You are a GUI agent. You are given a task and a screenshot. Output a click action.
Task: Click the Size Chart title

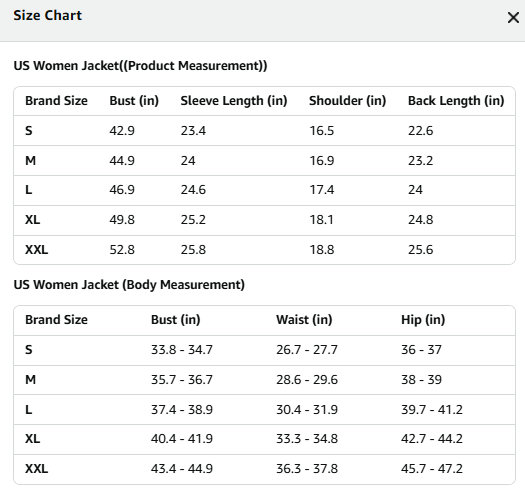(x=48, y=15)
